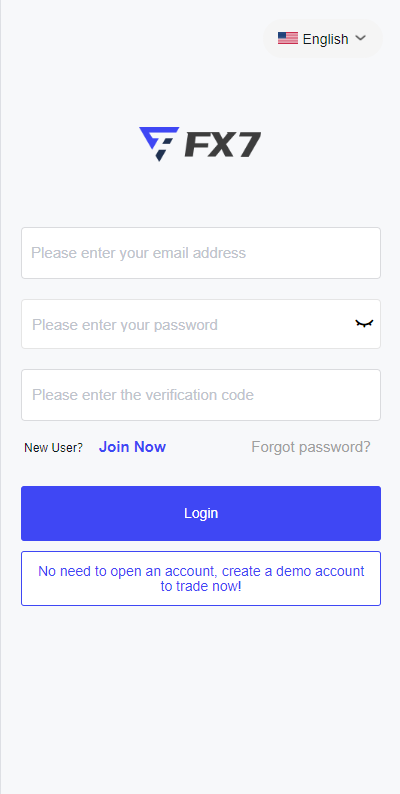Click the 'Please enter the verification code' placeholder
The image size is (400, 794).
pos(143,395)
